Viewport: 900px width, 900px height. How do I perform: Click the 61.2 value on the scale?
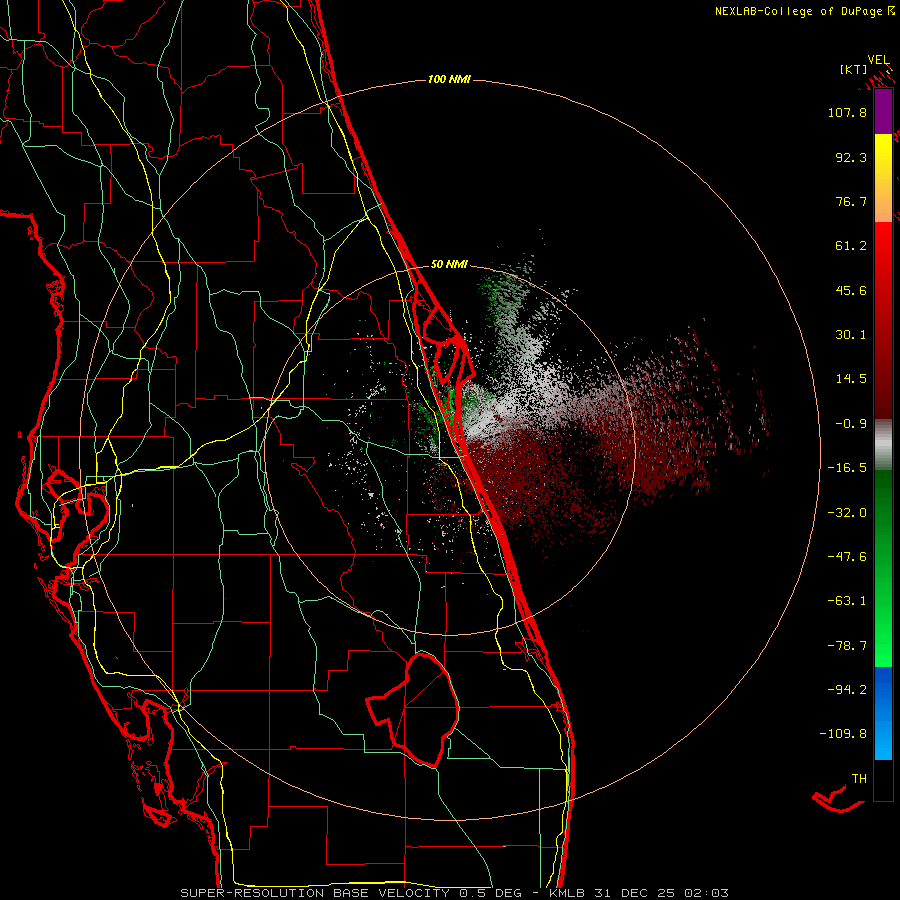(x=851, y=246)
